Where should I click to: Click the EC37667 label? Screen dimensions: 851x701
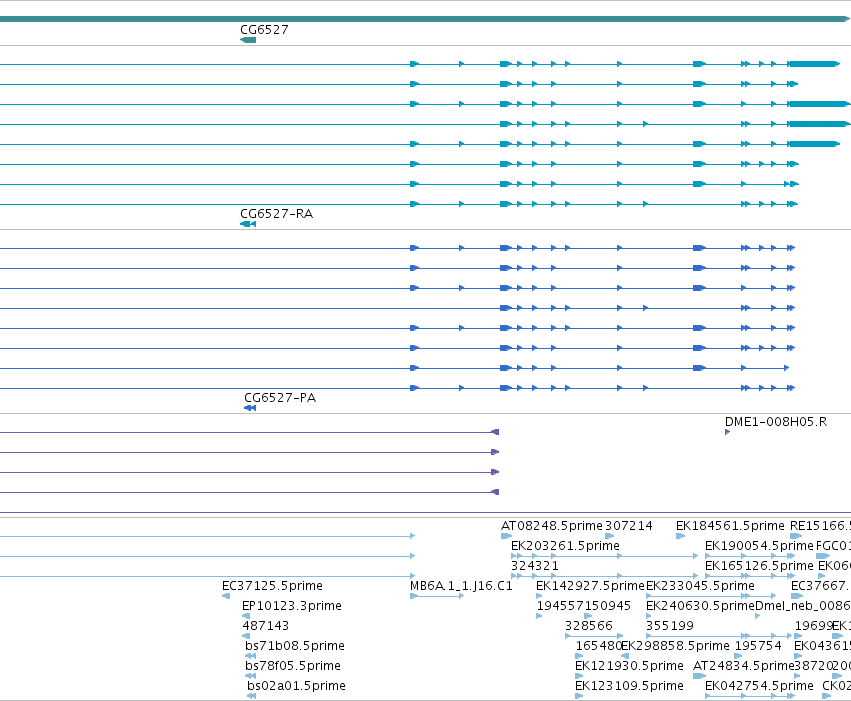[819, 585]
